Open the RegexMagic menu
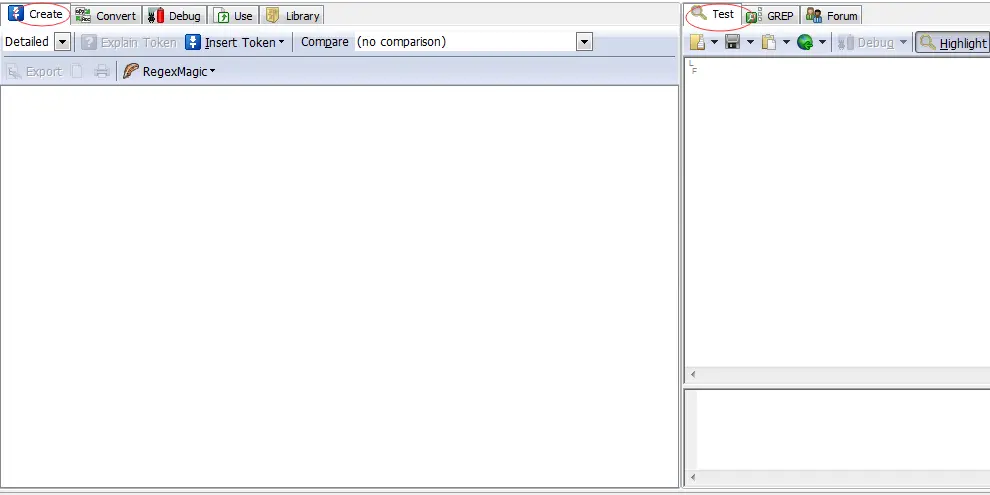This screenshot has height=495, width=990. 169,71
